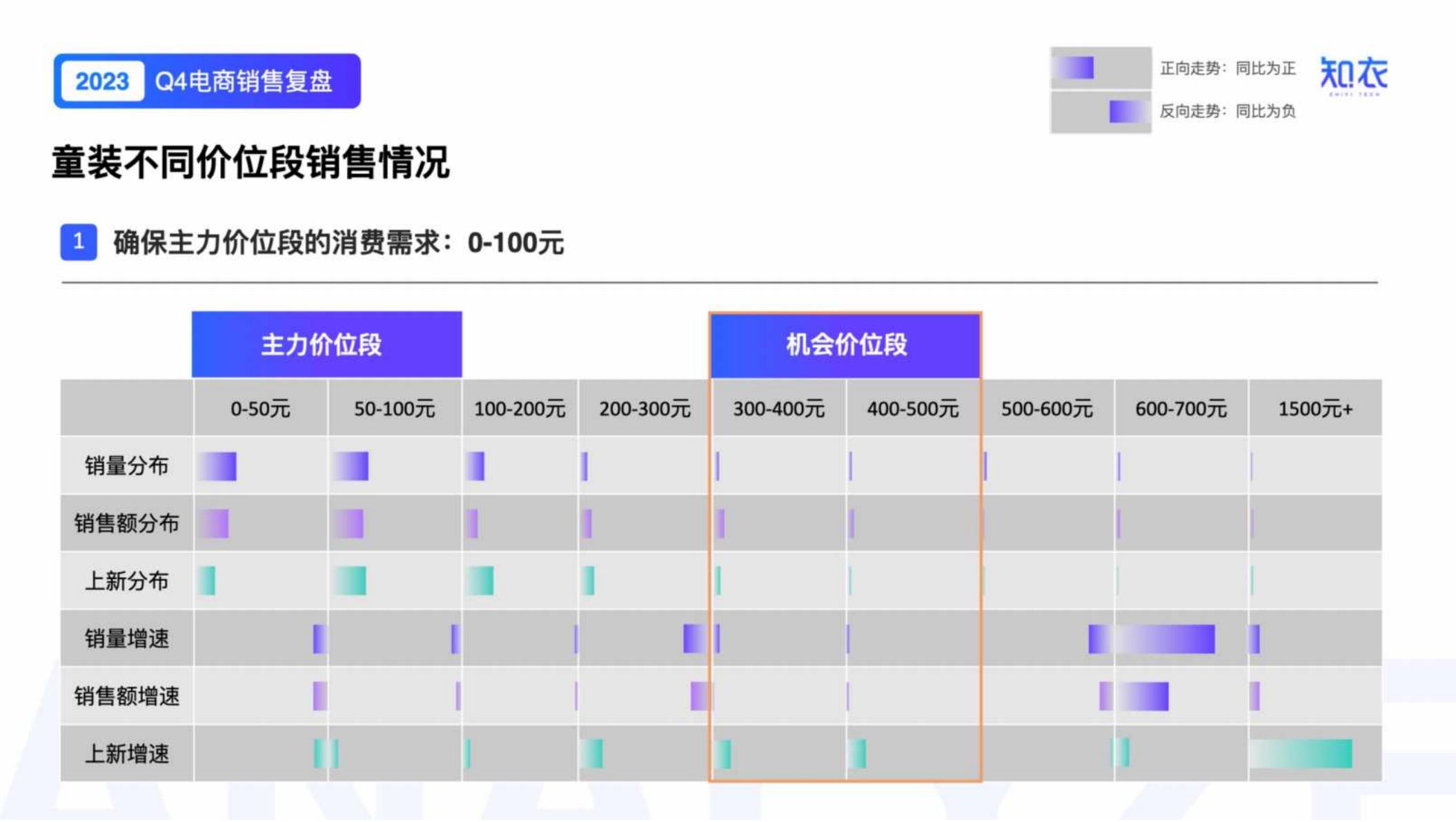Click the 销量分布 bar for 100-200元
Image resolution: width=1456 pixels, height=822 pixels.
[475, 467]
